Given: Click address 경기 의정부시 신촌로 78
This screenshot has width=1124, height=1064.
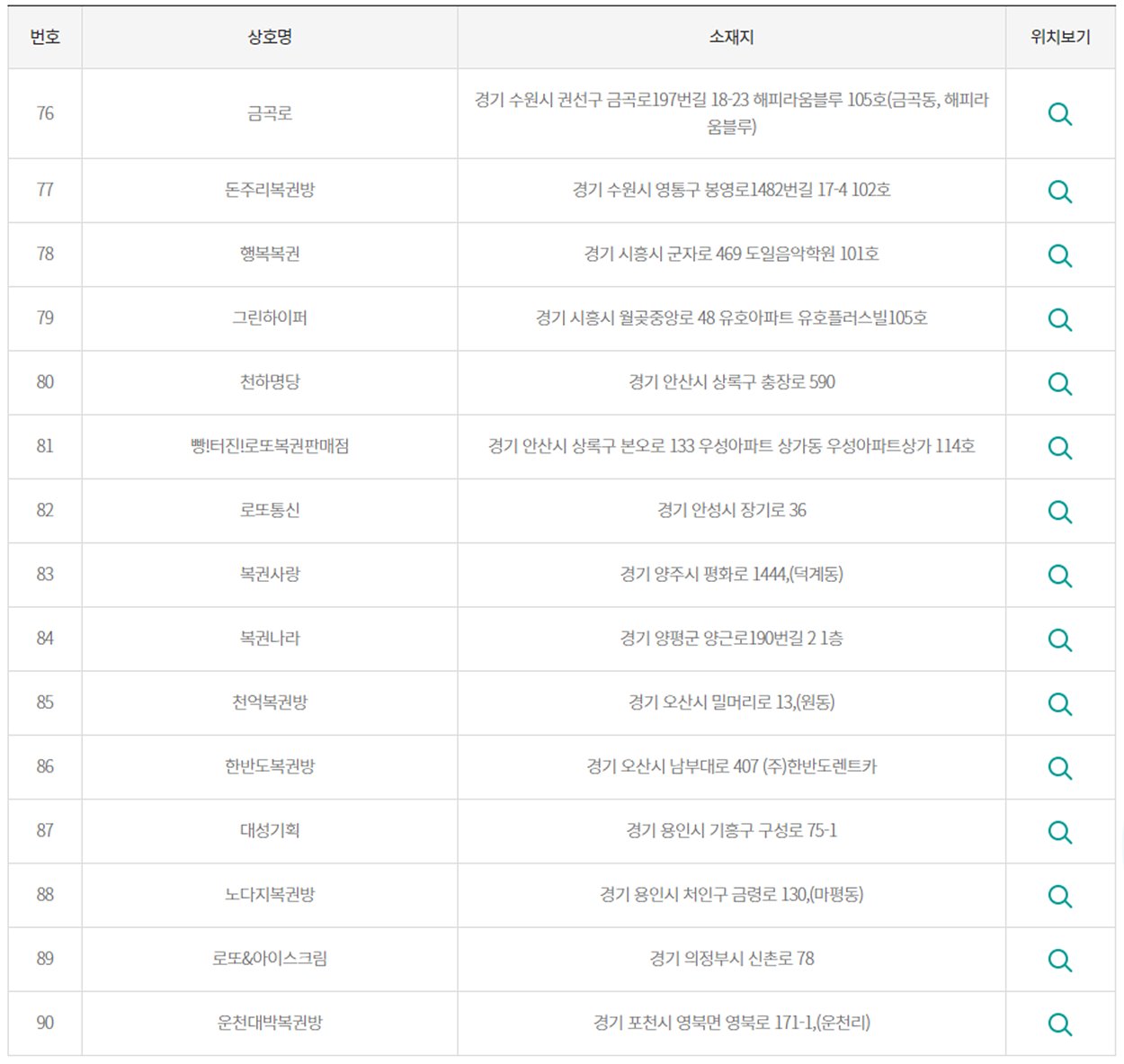Looking at the screenshot, I should pos(731,958).
